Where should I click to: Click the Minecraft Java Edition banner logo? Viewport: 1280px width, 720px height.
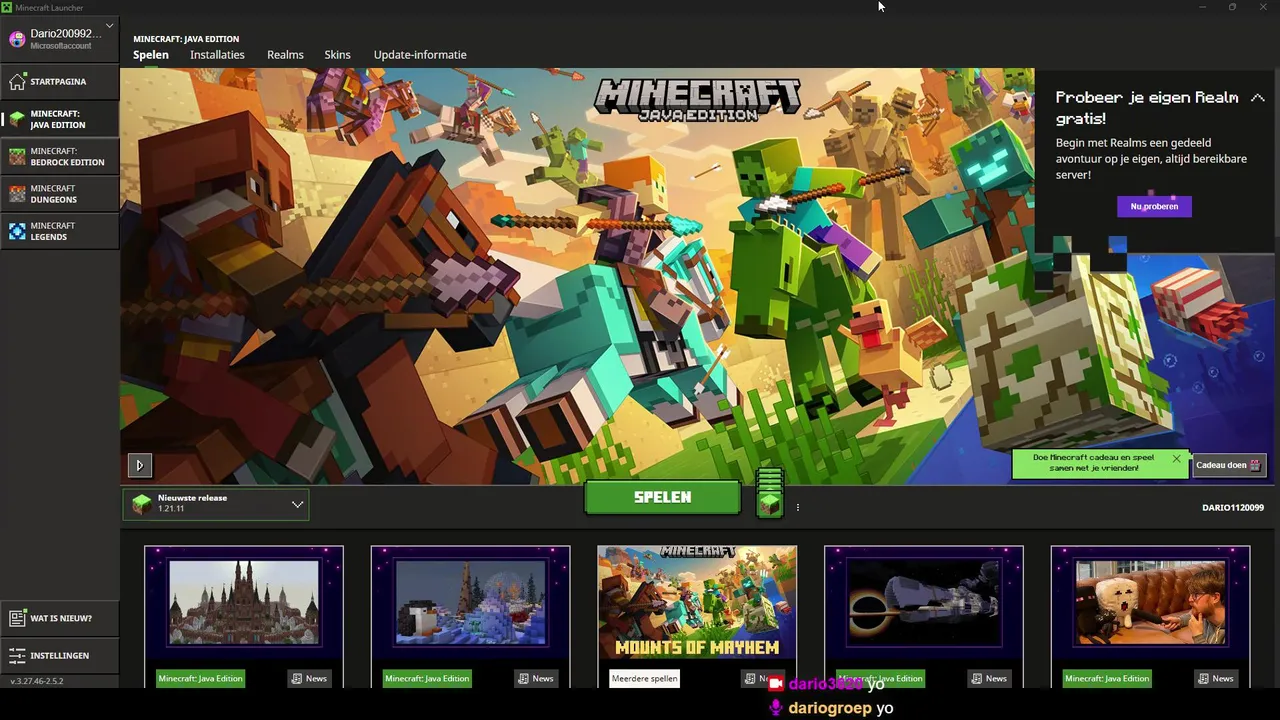click(697, 99)
